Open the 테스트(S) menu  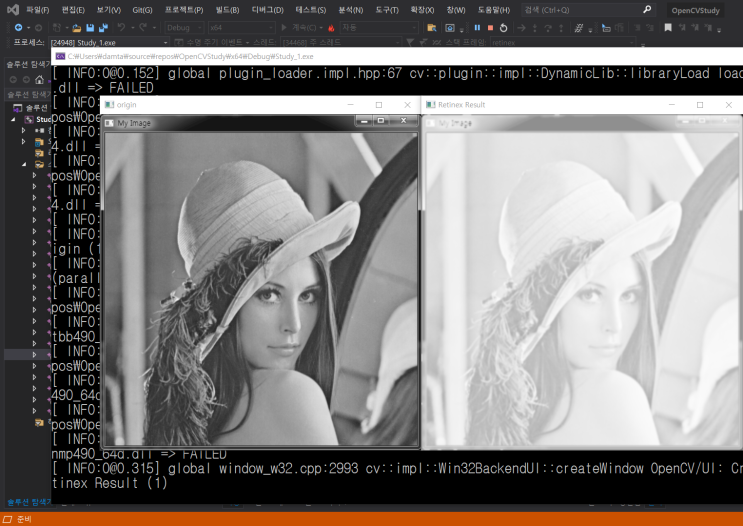tap(311, 10)
